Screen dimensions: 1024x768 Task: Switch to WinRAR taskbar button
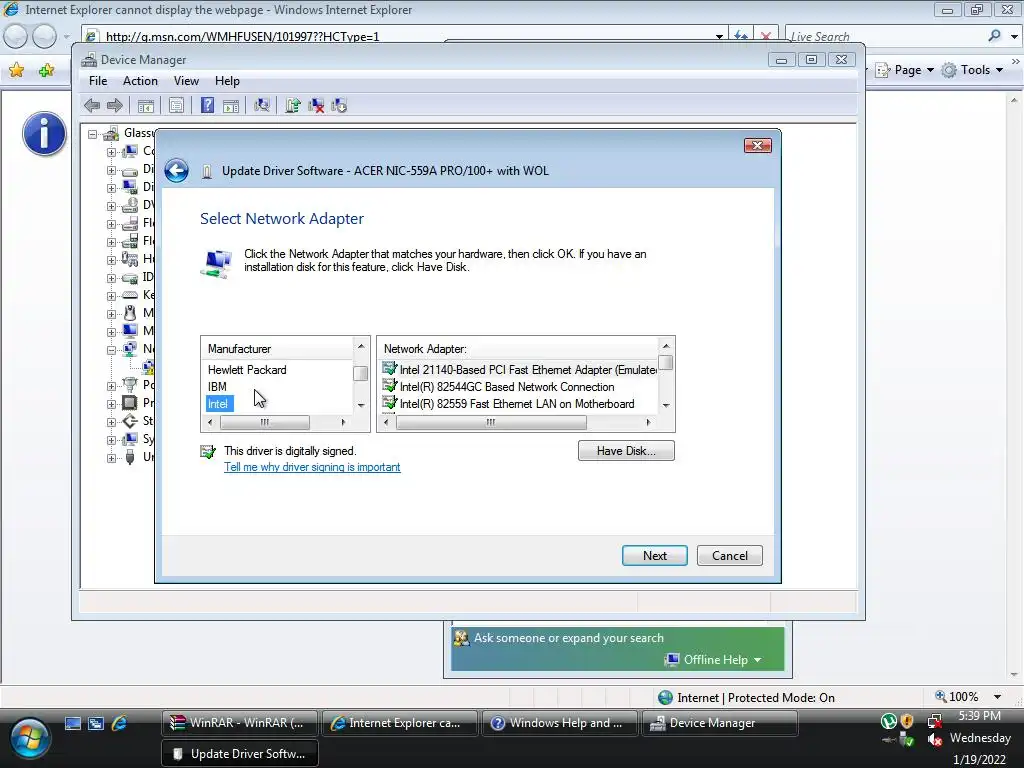point(239,723)
